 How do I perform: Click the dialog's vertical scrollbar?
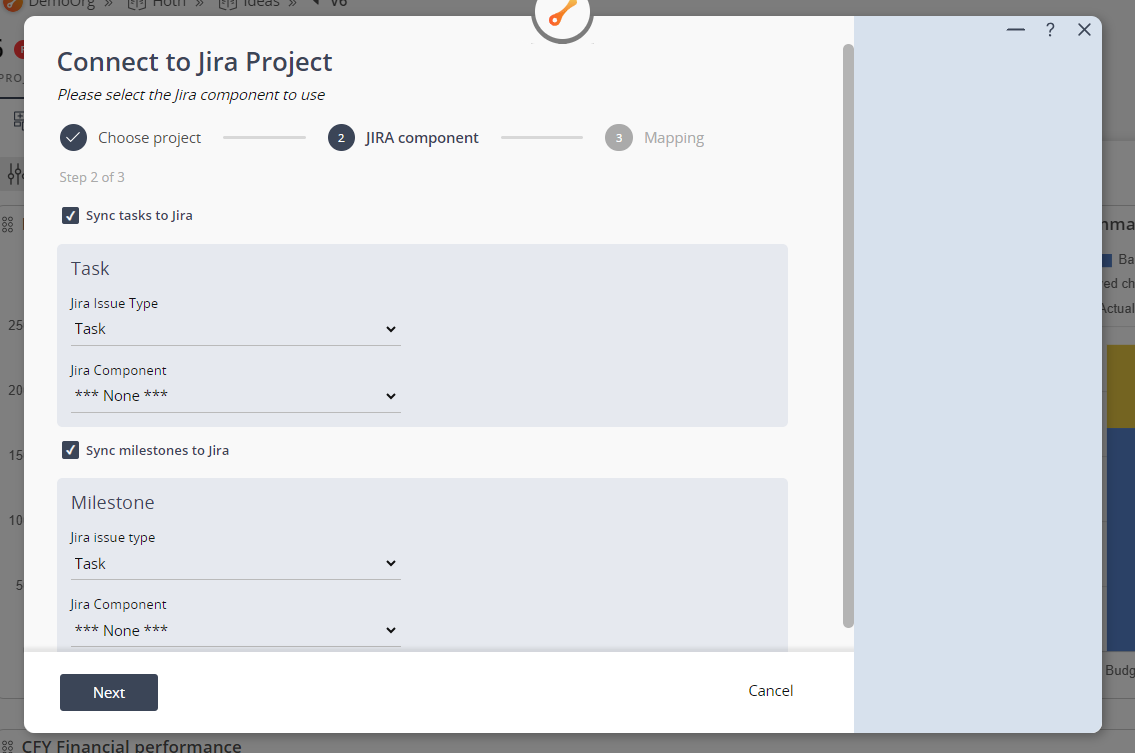pyautogui.click(x=848, y=336)
